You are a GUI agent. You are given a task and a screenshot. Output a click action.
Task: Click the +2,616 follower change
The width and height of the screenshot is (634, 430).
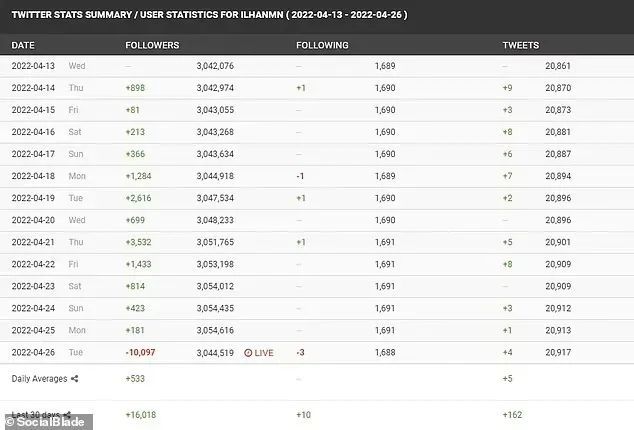138,198
